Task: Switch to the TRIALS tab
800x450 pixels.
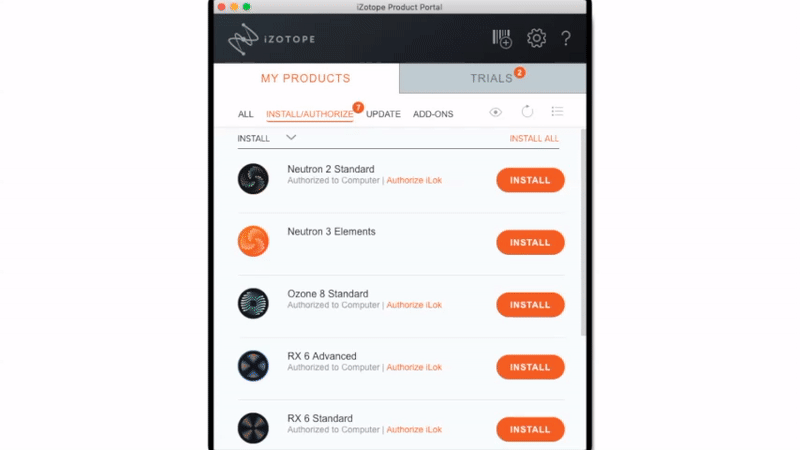Action: coord(492,78)
